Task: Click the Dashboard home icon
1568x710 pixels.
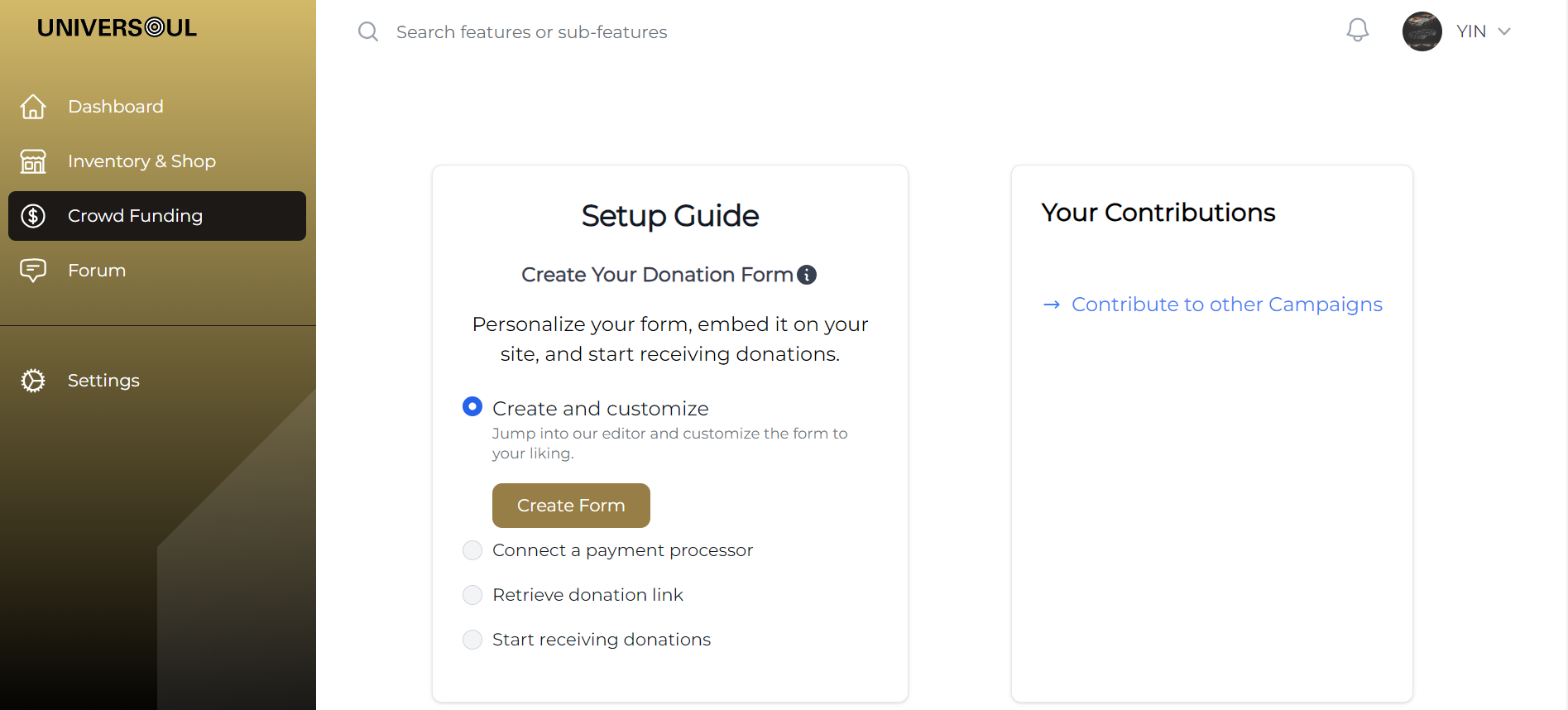Action: 33,107
